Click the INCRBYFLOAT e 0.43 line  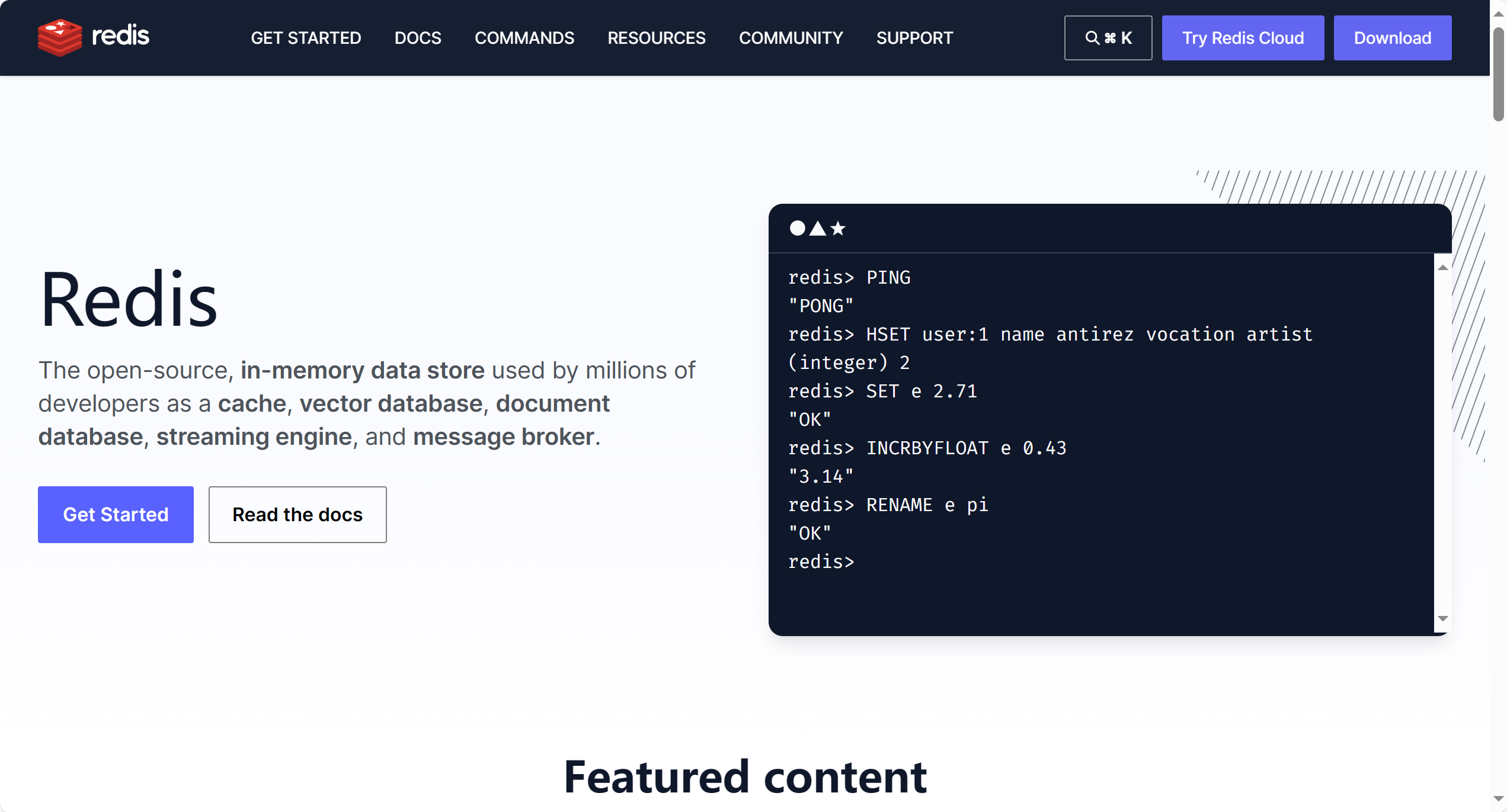[927, 448]
